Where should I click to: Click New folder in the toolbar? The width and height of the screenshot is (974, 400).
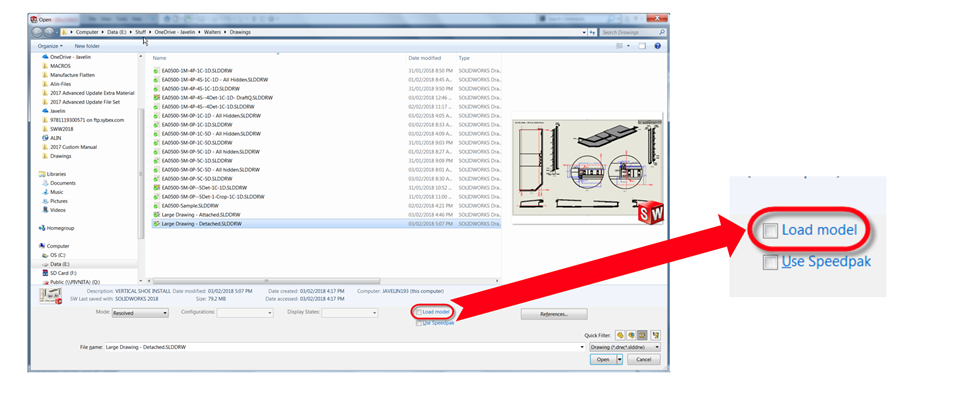click(x=87, y=46)
